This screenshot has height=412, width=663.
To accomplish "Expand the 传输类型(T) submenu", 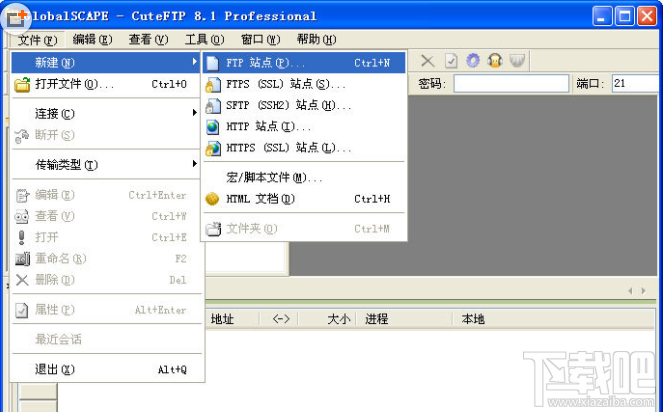I will click(x=106, y=165).
